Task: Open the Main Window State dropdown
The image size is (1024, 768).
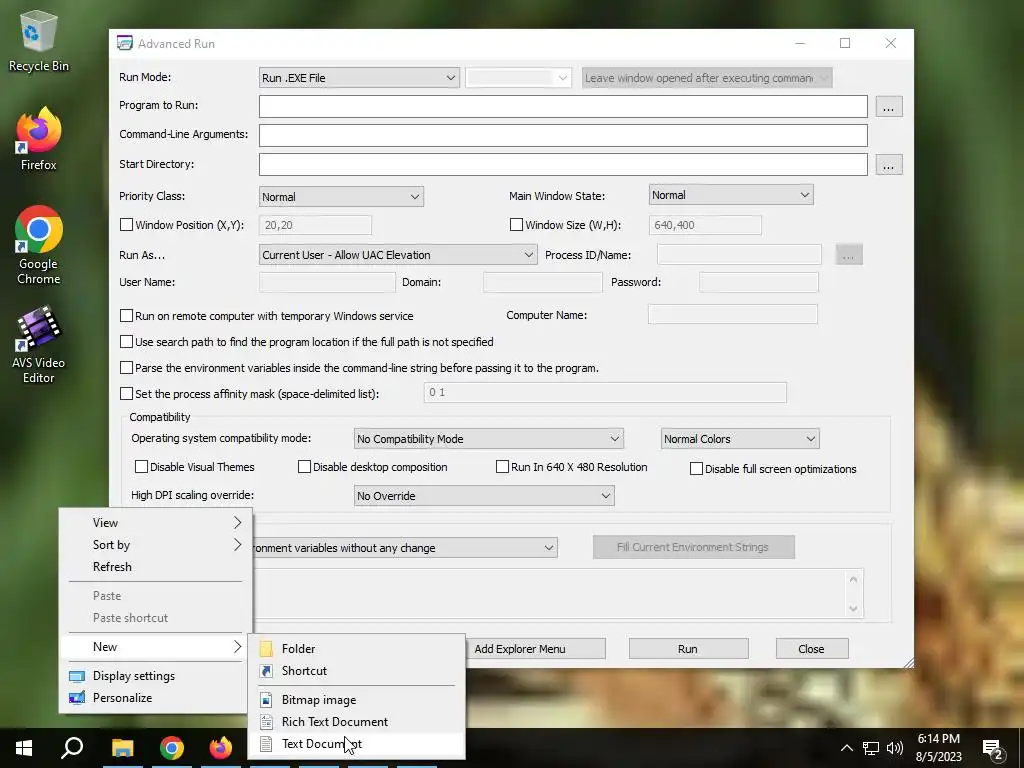Action: pos(731,195)
